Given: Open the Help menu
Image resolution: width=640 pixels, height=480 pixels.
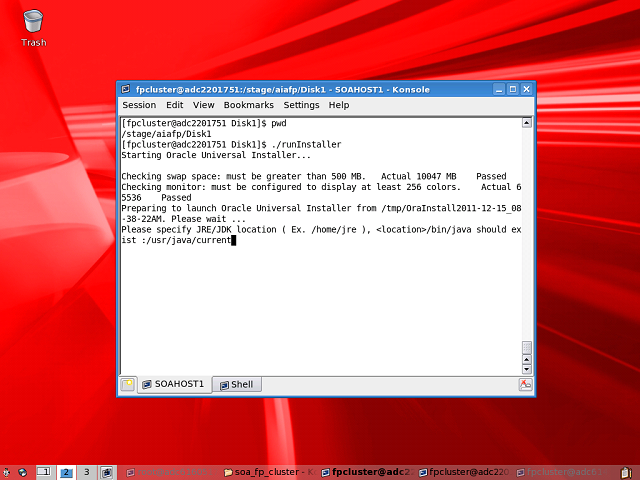Looking at the screenshot, I should 339,105.
